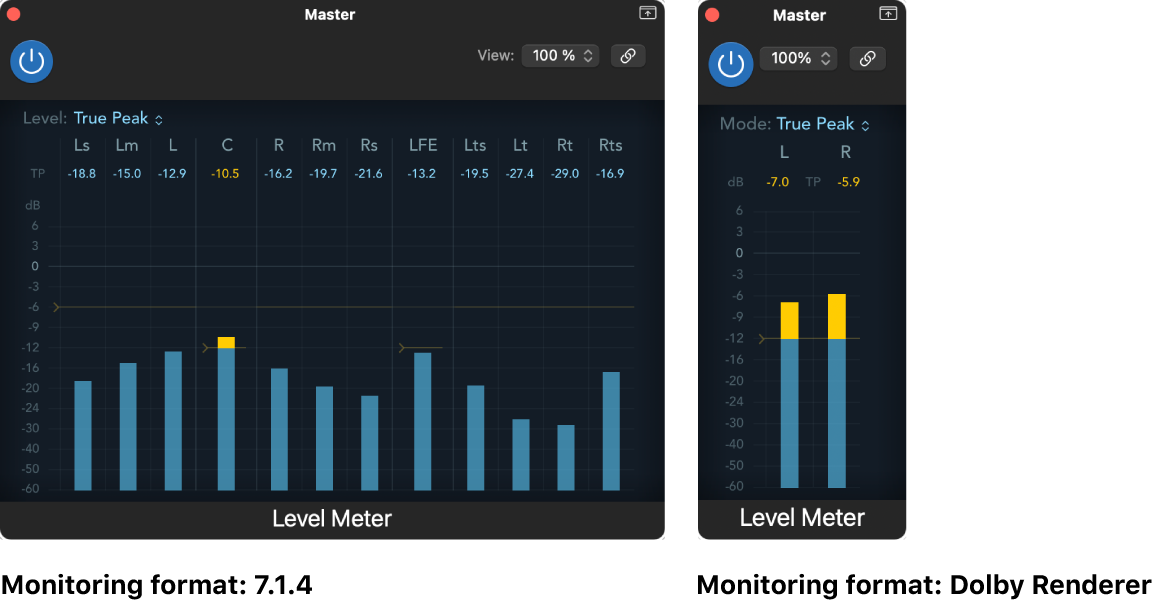This screenshot has width=1154, height=610.
Task: Disable the blue bypass power switch on the left plugin
Action: coord(31,61)
